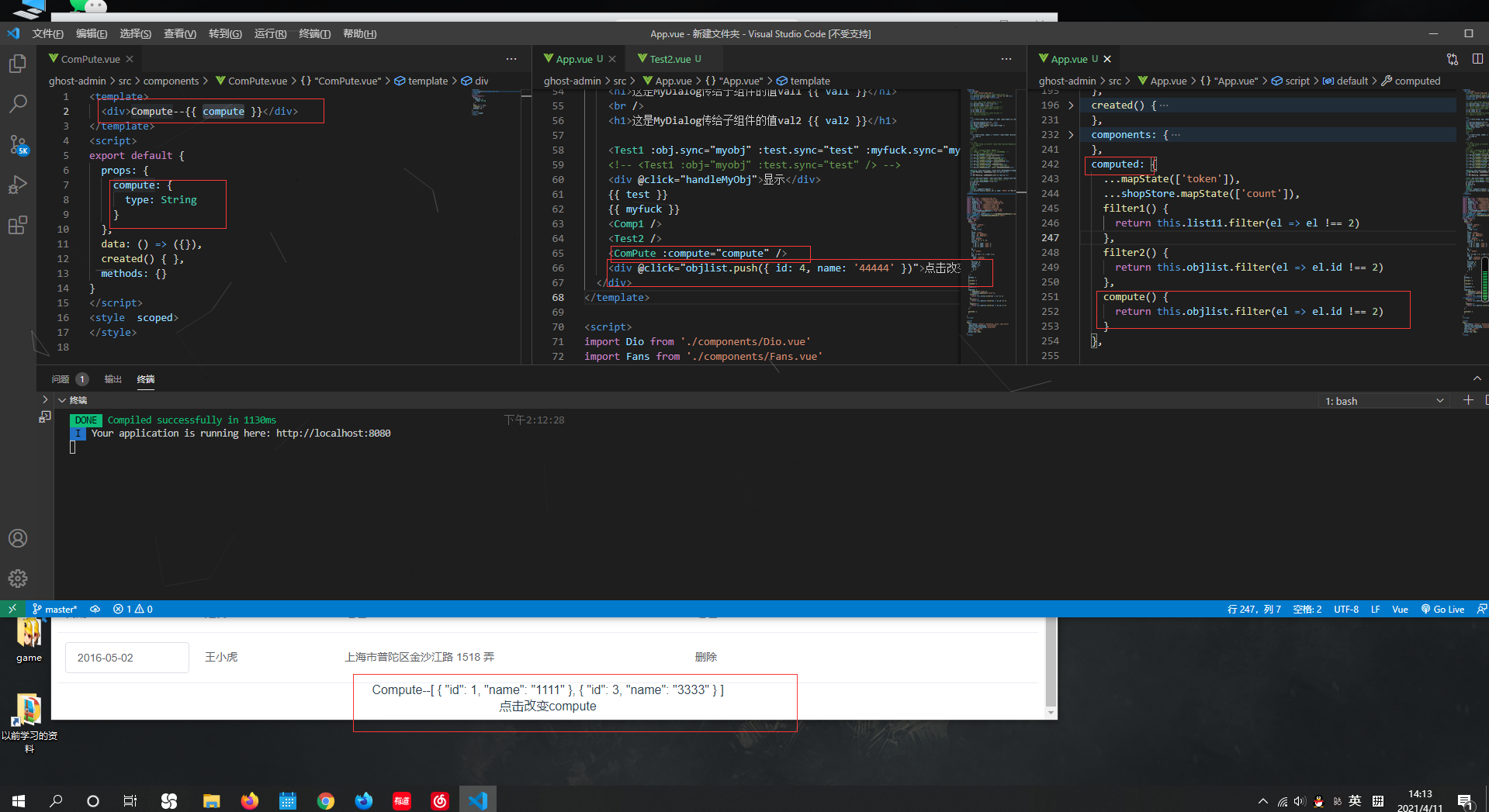The image size is (1489, 812).
Task: Open the 1: bash terminal dropdown
Action: 1384,400
